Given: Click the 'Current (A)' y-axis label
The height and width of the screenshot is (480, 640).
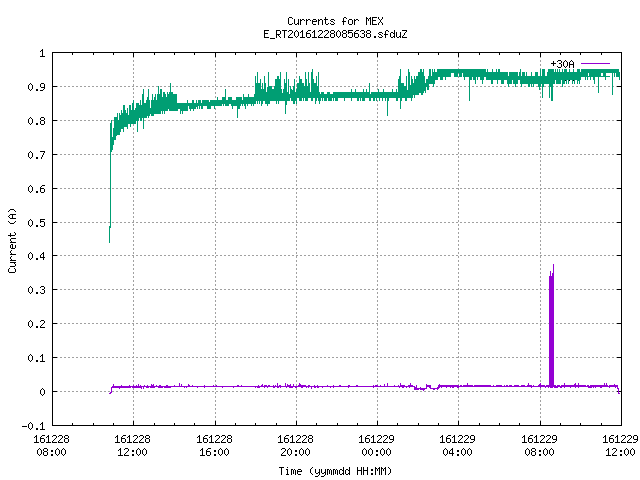Looking at the screenshot, I should coord(12,240).
